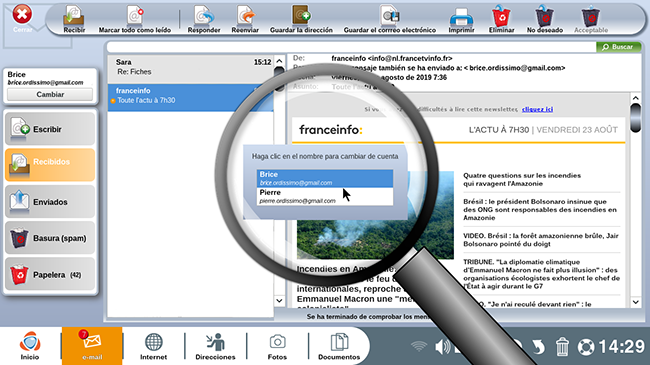Click Guardar el correo electrónico icon
Viewport: 650px width, 365px height.
coord(390,17)
